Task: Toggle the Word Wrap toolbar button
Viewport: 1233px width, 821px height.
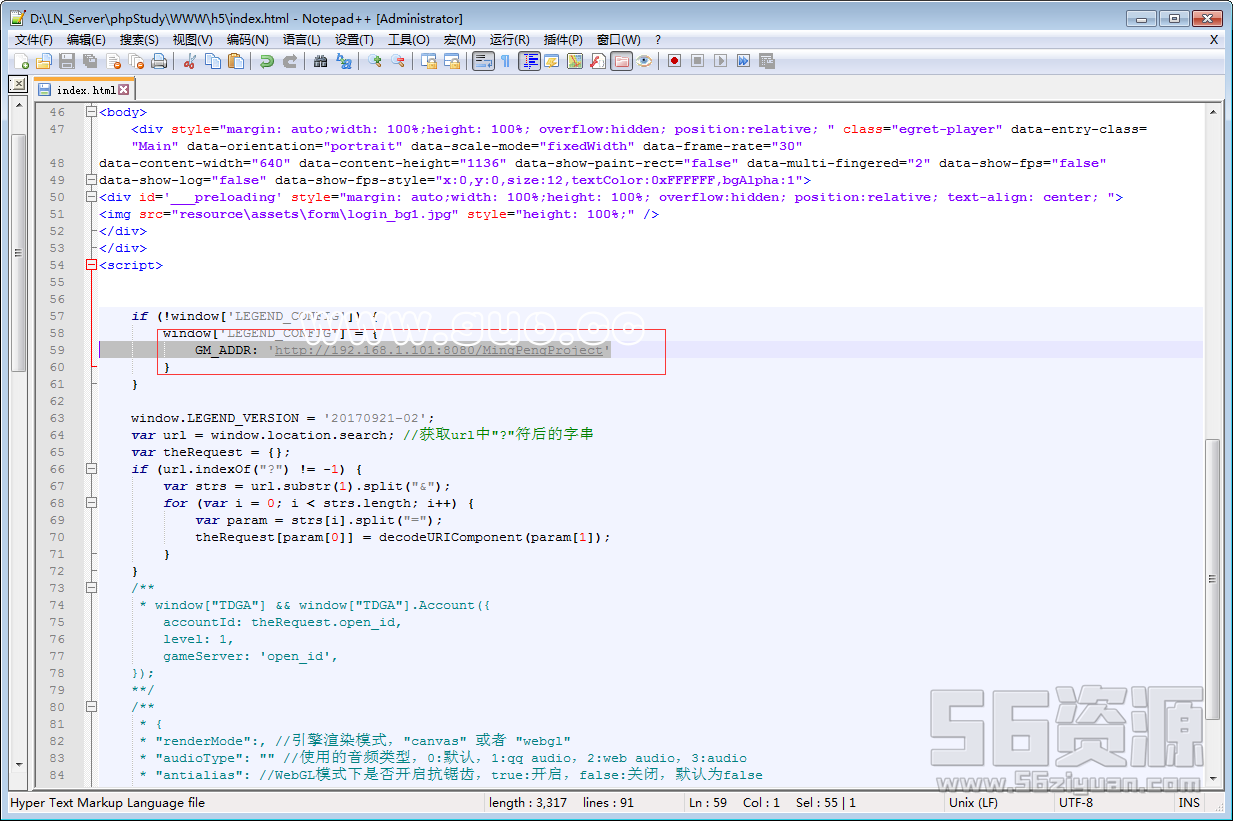Action: tap(483, 61)
